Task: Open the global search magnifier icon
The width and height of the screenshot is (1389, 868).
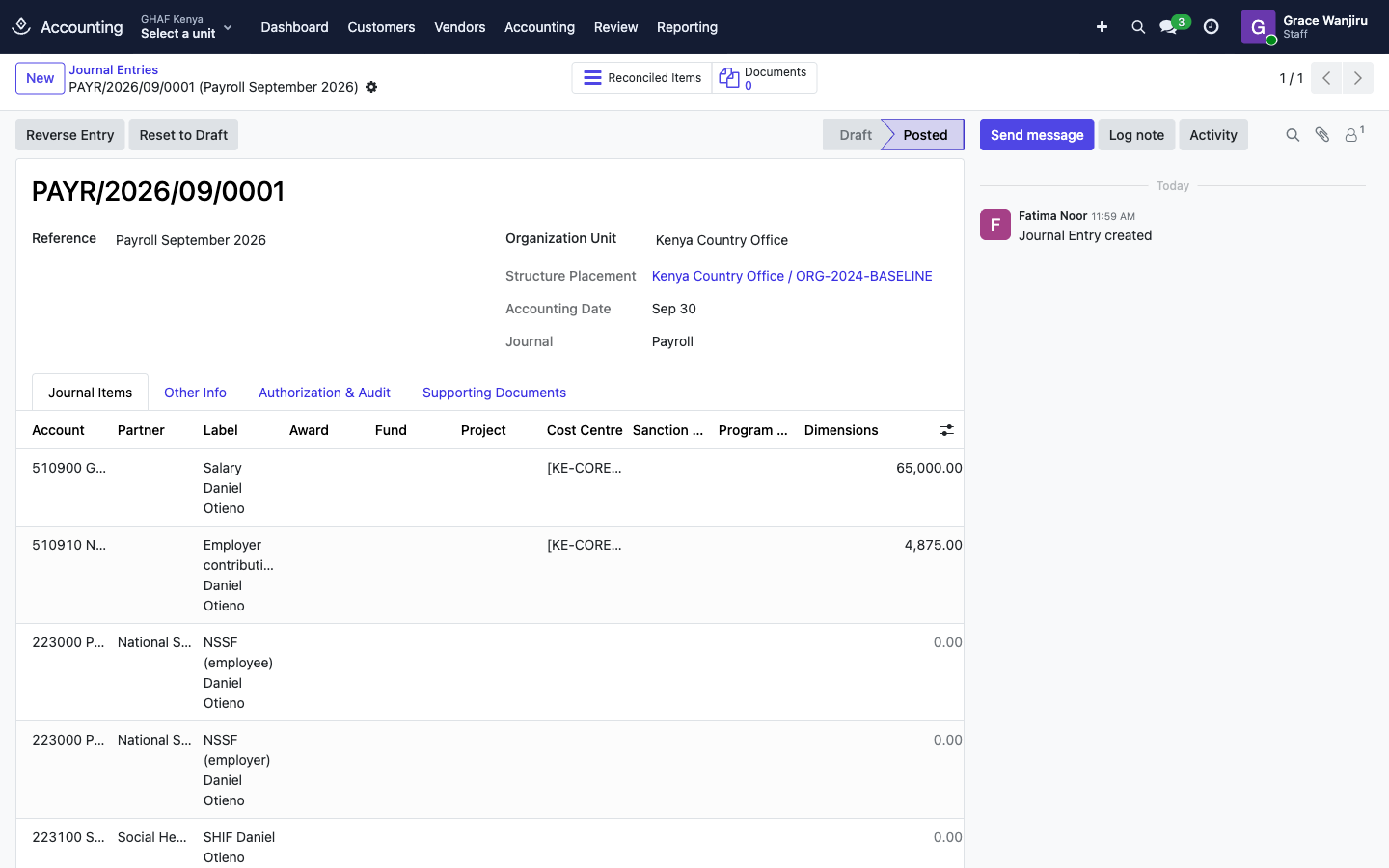Action: 1138,27
